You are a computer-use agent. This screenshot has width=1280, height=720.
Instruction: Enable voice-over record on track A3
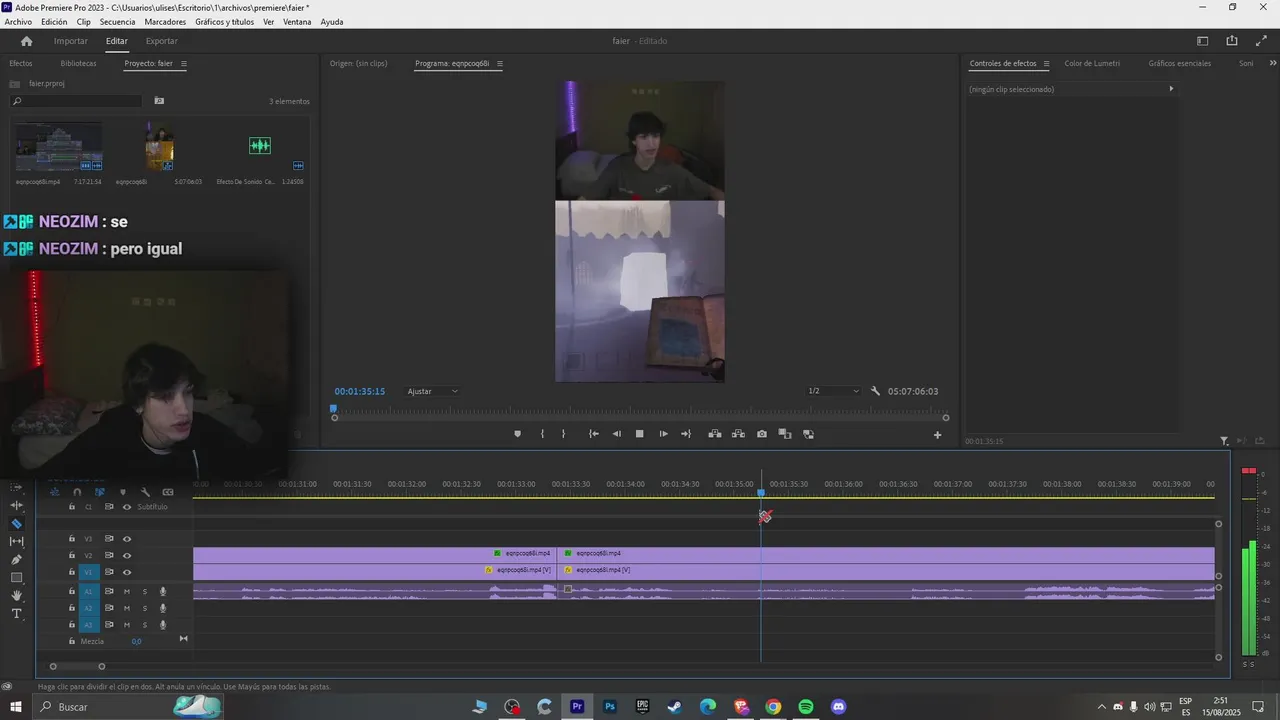(x=163, y=625)
